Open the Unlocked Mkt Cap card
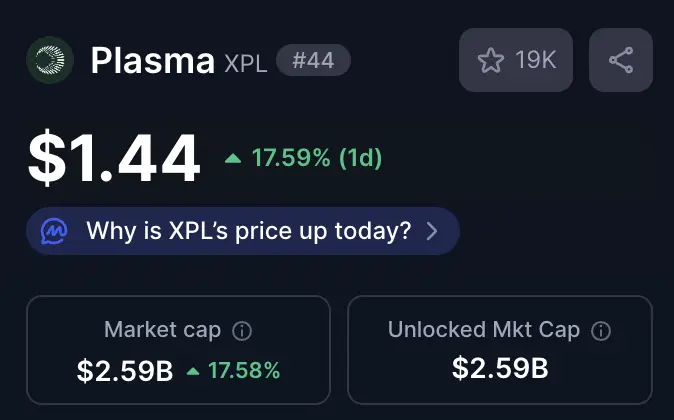This screenshot has width=674, height=420. [500, 350]
